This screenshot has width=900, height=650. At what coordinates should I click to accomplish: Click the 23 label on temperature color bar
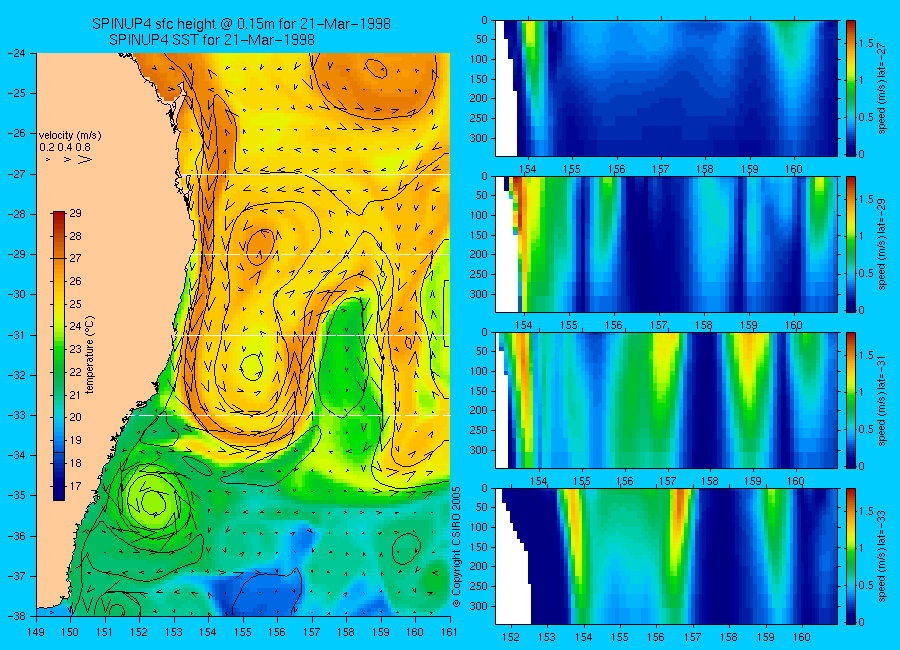coord(75,349)
